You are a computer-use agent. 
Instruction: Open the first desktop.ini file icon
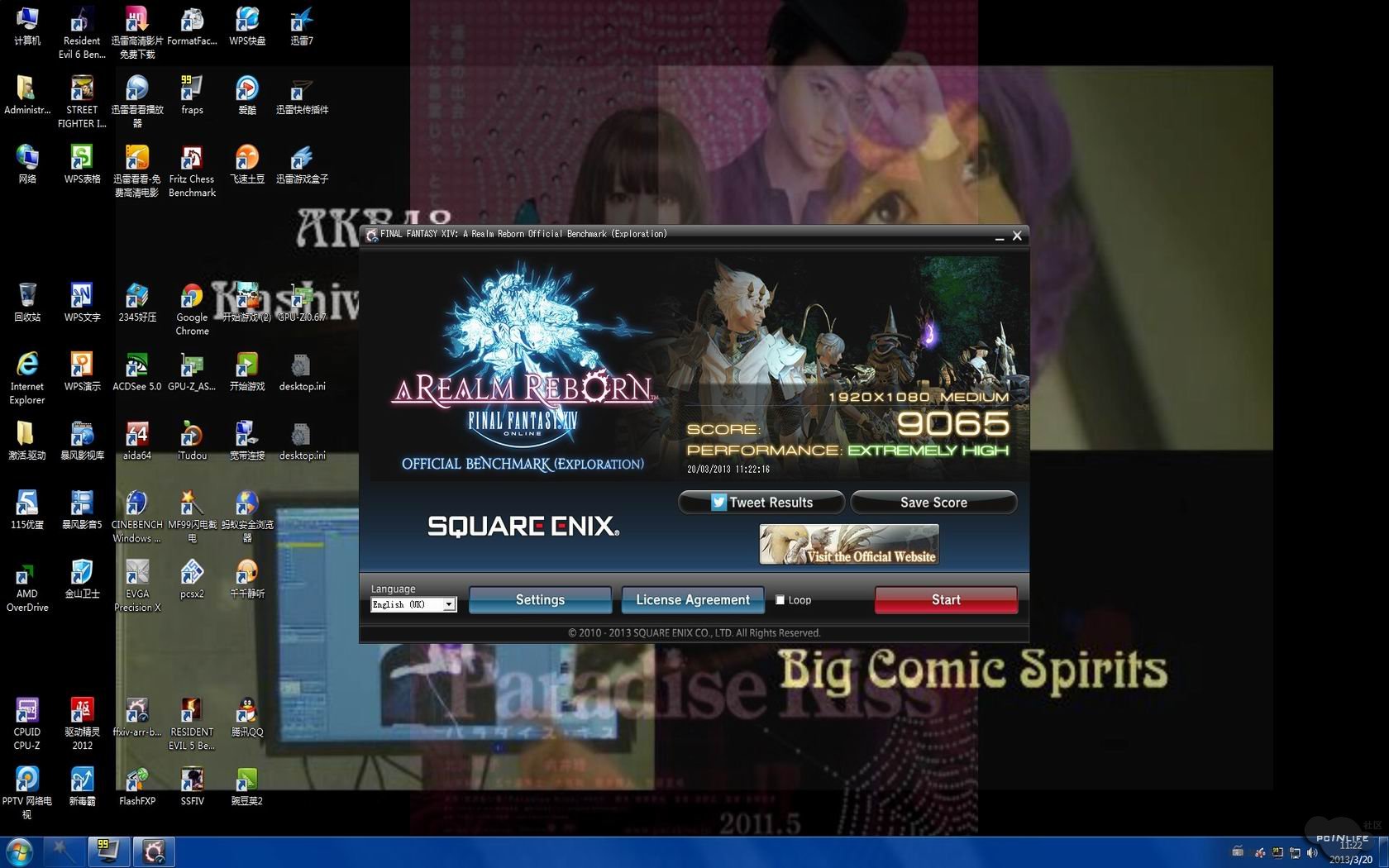[302, 371]
